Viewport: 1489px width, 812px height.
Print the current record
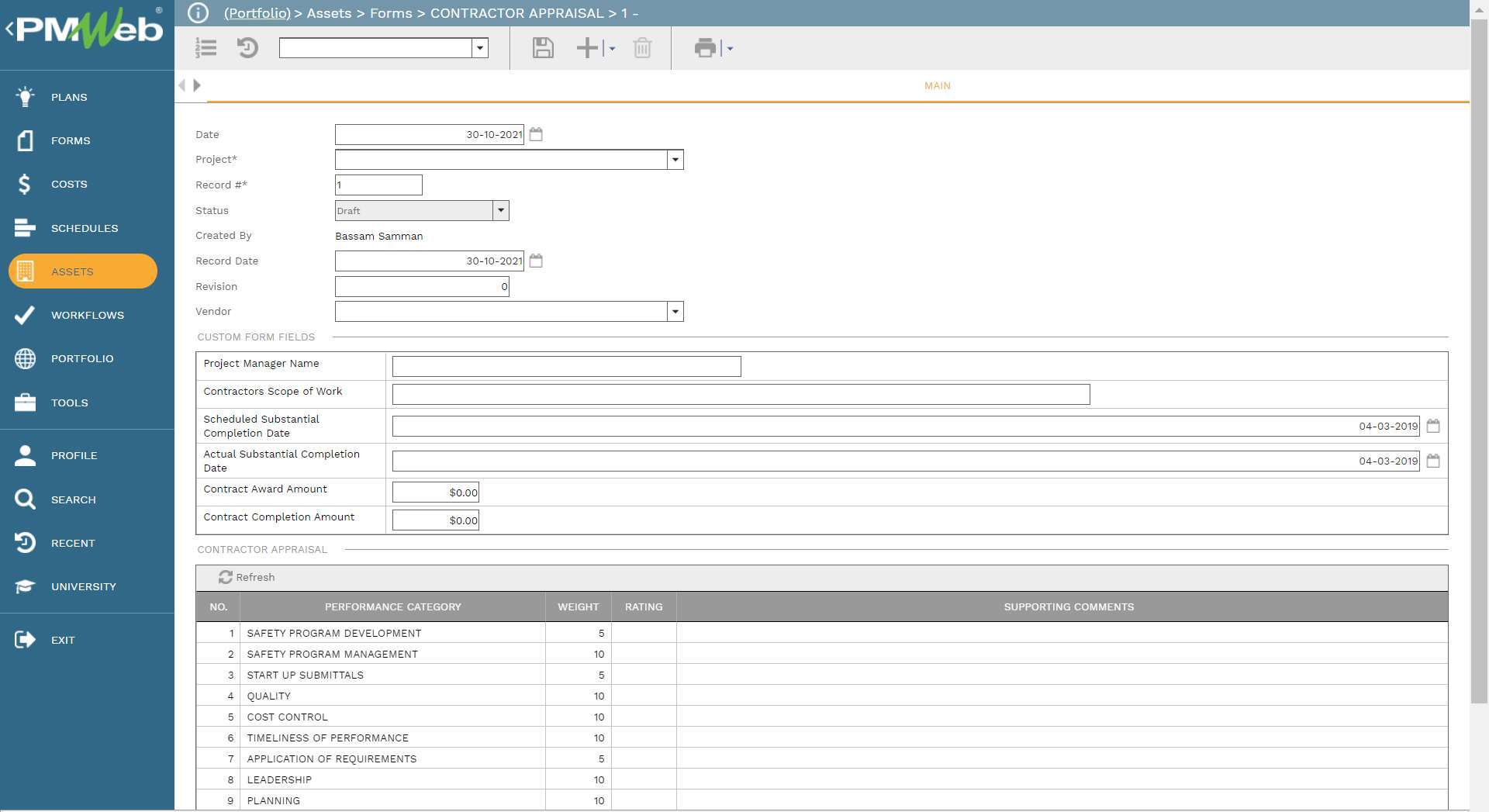point(704,48)
